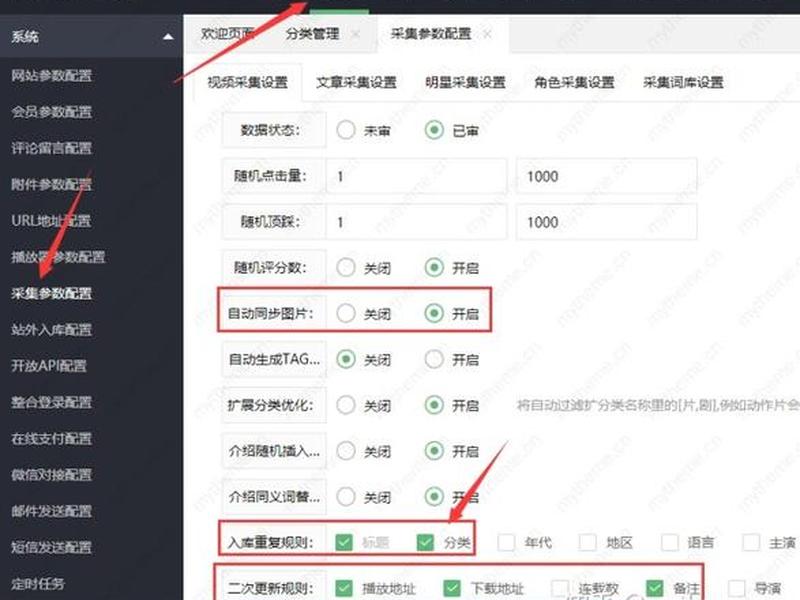Check 主演 in 入库重复规则
Screen dimensions: 800x600
[751, 542]
